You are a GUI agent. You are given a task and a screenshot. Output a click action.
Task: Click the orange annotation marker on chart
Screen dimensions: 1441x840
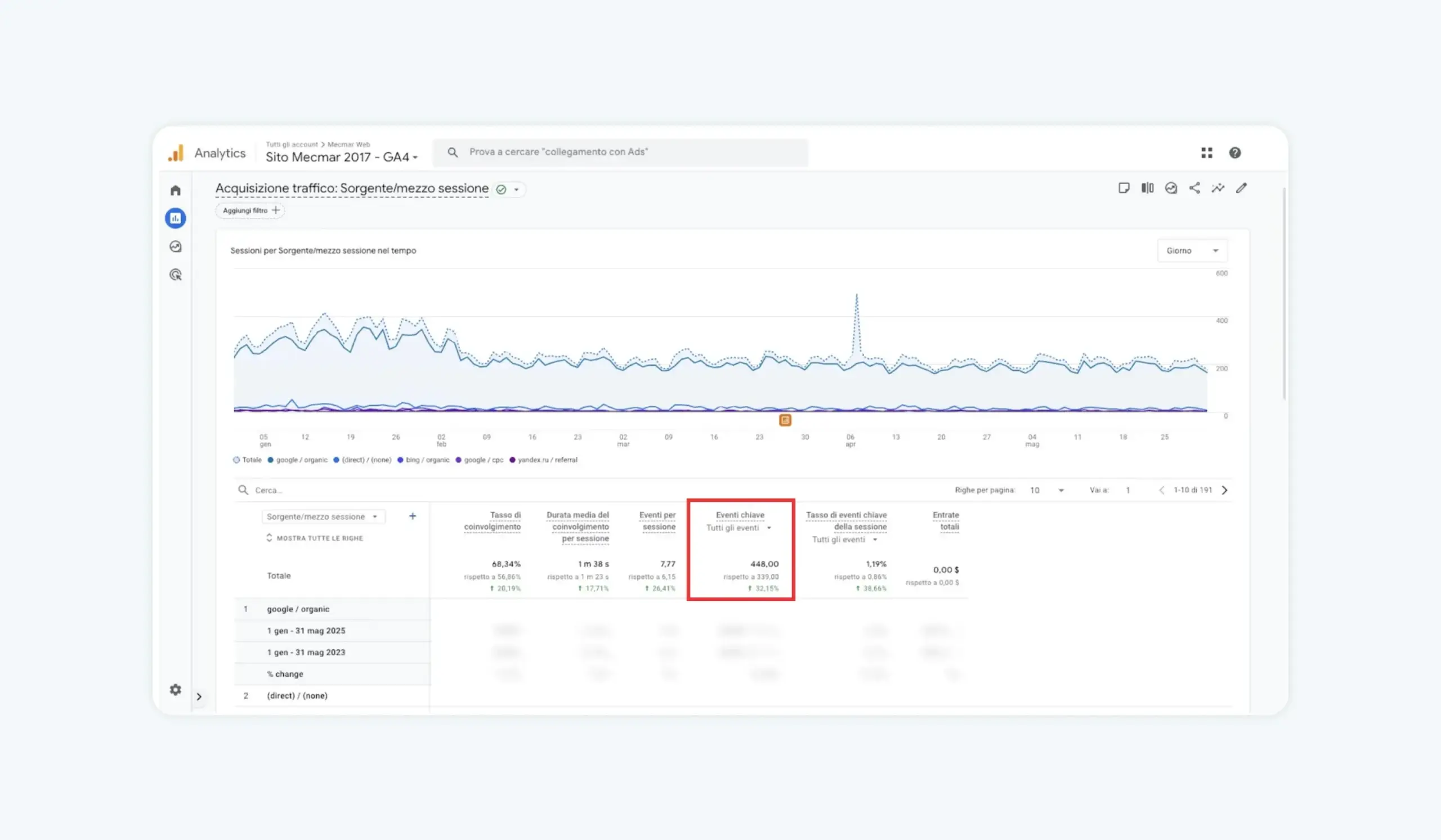tap(785, 420)
